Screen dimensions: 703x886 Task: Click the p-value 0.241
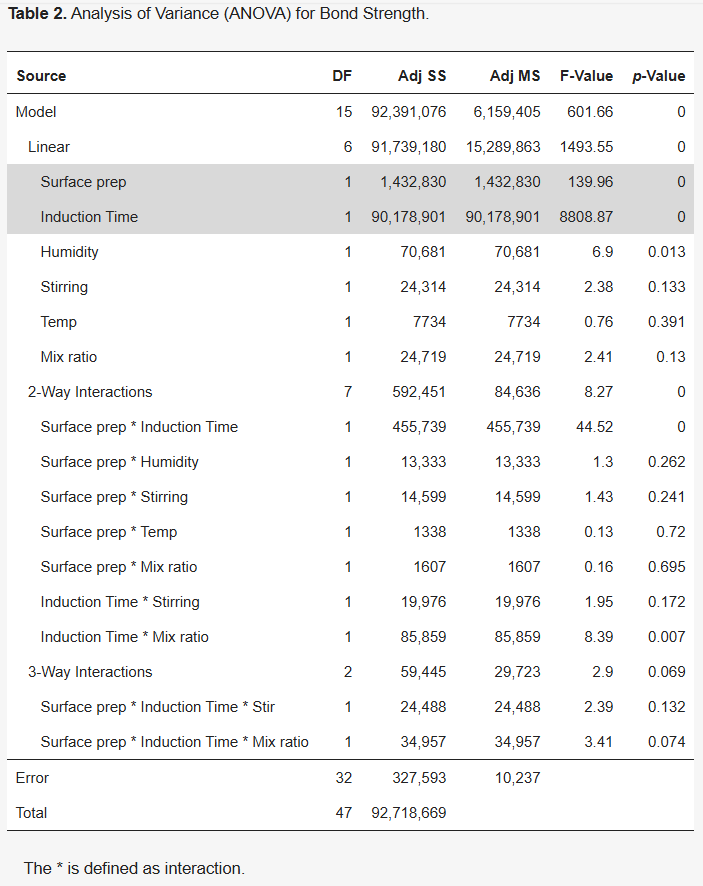point(667,497)
